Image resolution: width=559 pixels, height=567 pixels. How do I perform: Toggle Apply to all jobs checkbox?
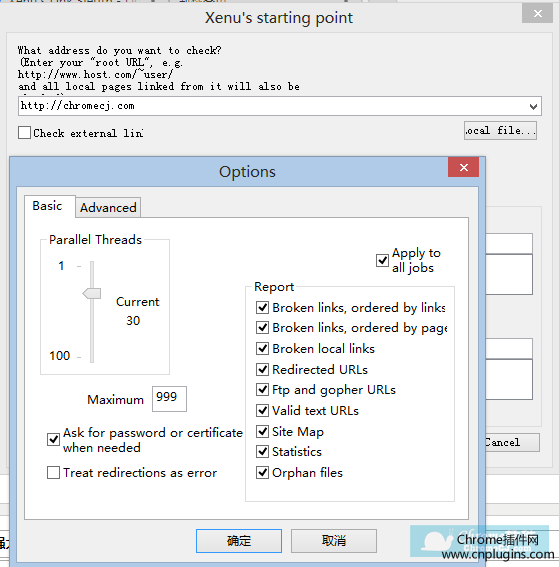pyautogui.click(x=382, y=260)
